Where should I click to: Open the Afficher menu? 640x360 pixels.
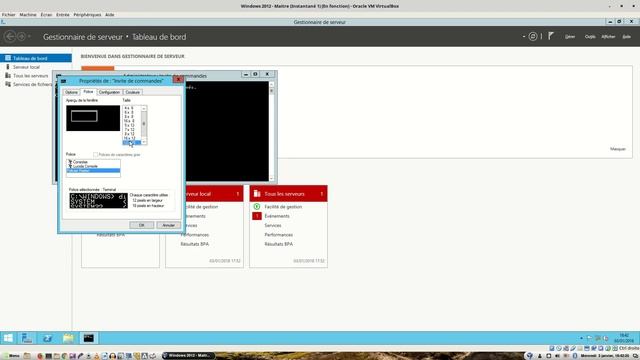pyautogui.click(x=608, y=37)
